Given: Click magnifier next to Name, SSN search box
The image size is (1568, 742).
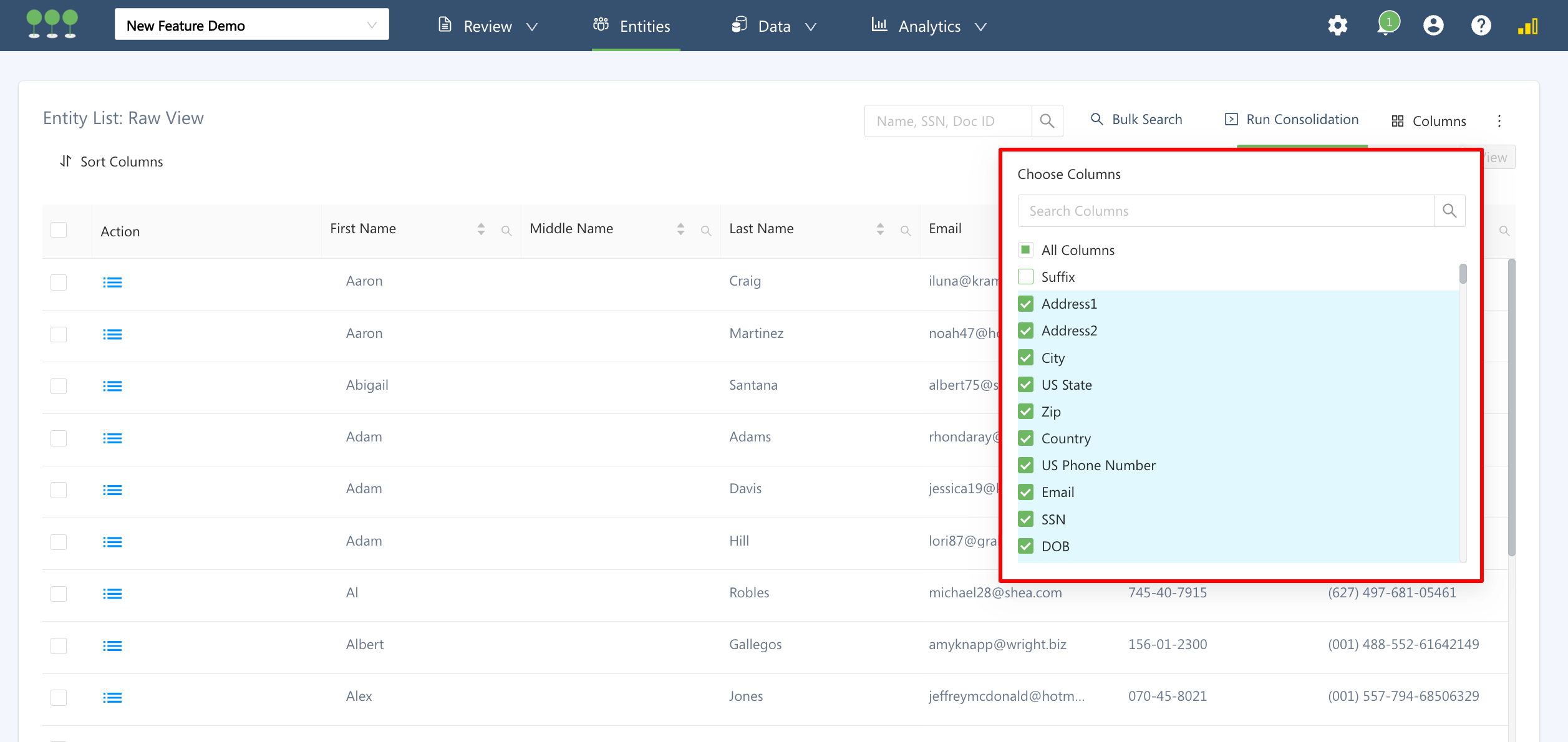Looking at the screenshot, I should pyautogui.click(x=1047, y=121).
